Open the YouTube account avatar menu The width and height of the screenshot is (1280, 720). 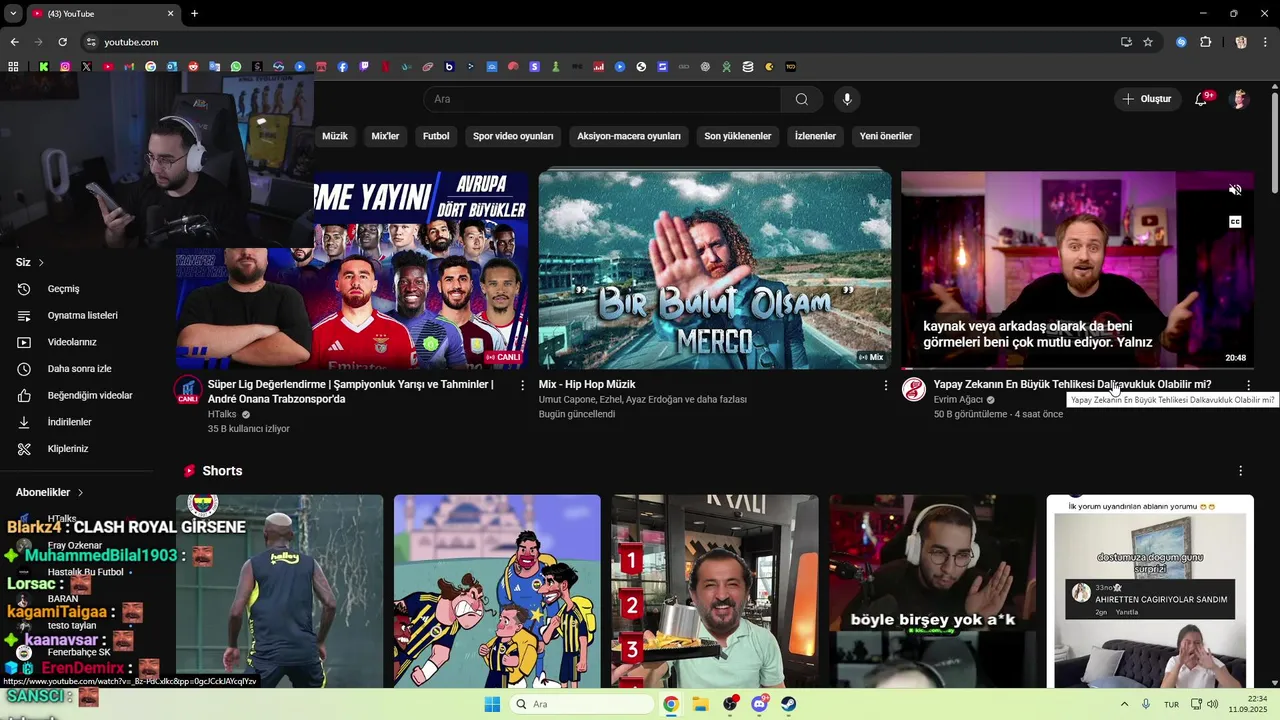[x=1240, y=99]
